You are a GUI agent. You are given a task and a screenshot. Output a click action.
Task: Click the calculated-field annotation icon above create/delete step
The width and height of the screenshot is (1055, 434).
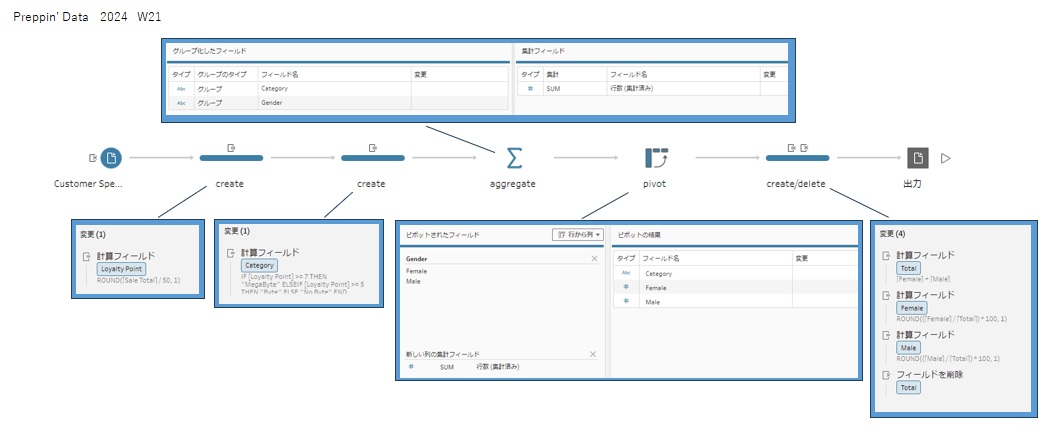[x=792, y=147]
